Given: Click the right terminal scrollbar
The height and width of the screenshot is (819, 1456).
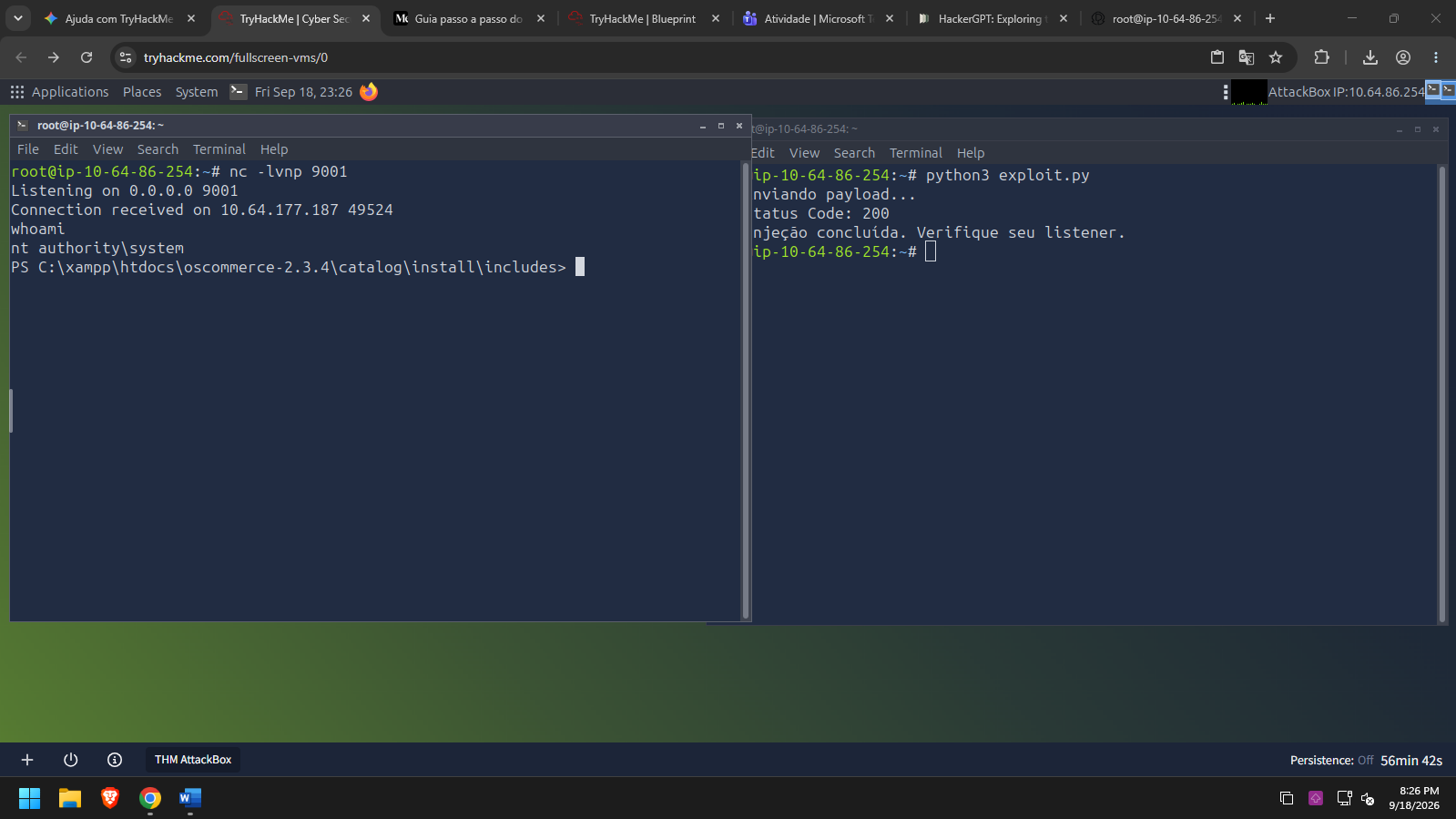Looking at the screenshot, I should pyautogui.click(x=1442, y=394).
